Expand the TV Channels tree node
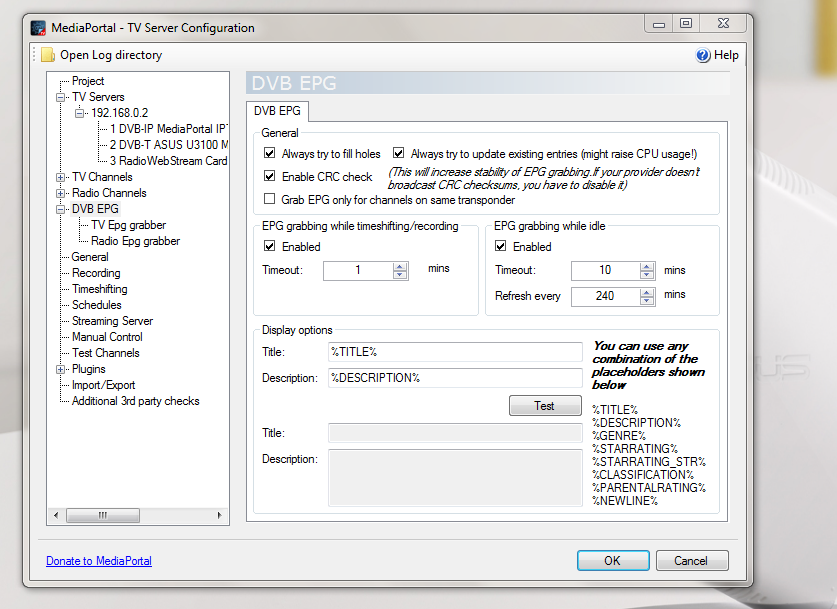The width and height of the screenshot is (837, 609). point(60,177)
